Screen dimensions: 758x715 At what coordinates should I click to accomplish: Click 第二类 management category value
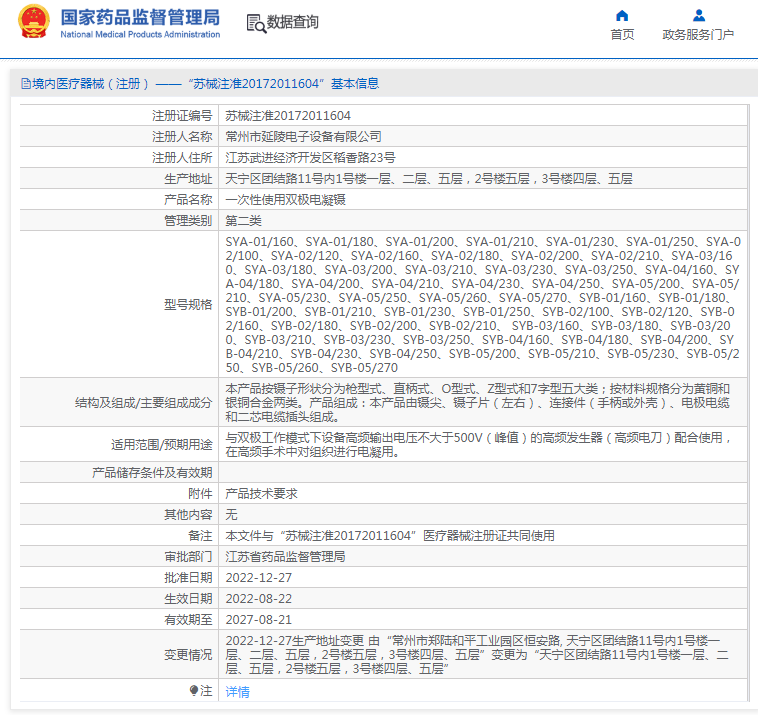(x=243, y=221)
